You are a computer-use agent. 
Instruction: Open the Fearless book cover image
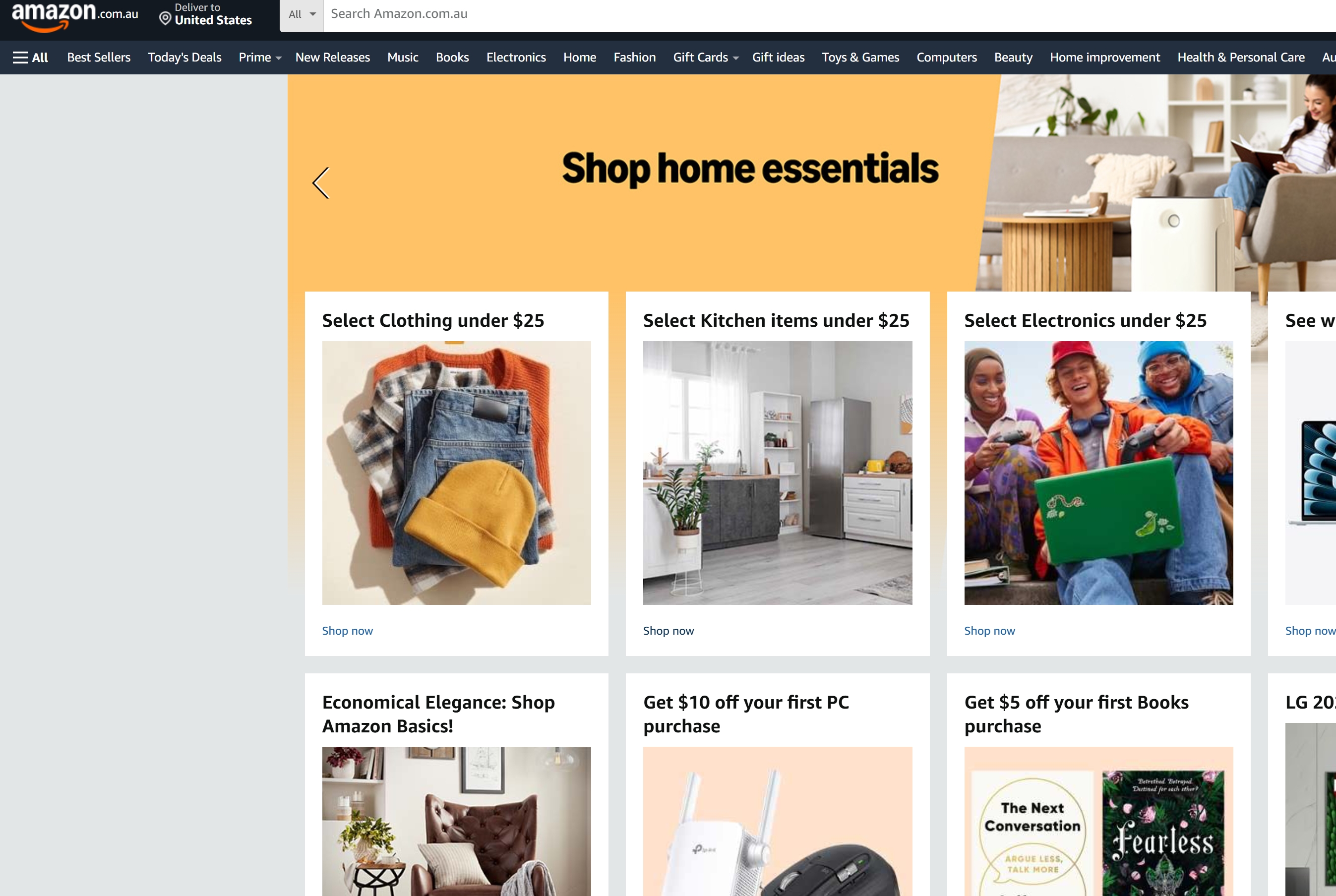pos(1163,833)
